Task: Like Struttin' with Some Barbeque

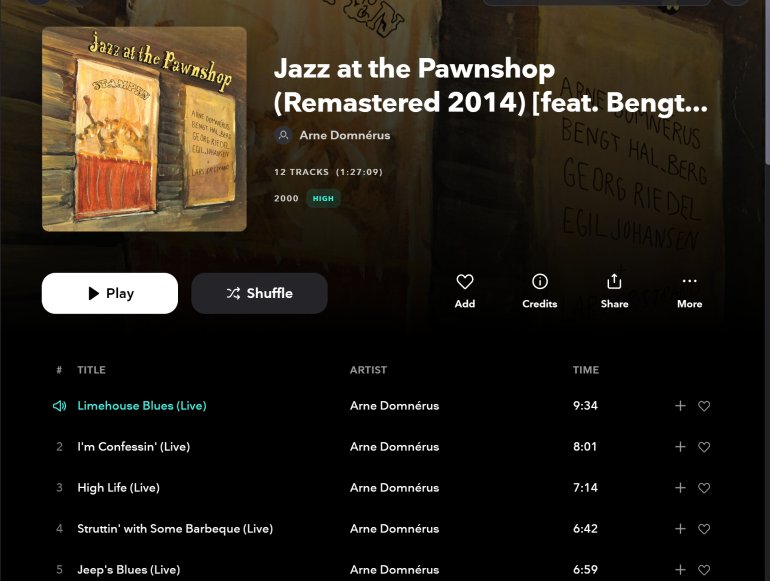Action: [704, 529]
